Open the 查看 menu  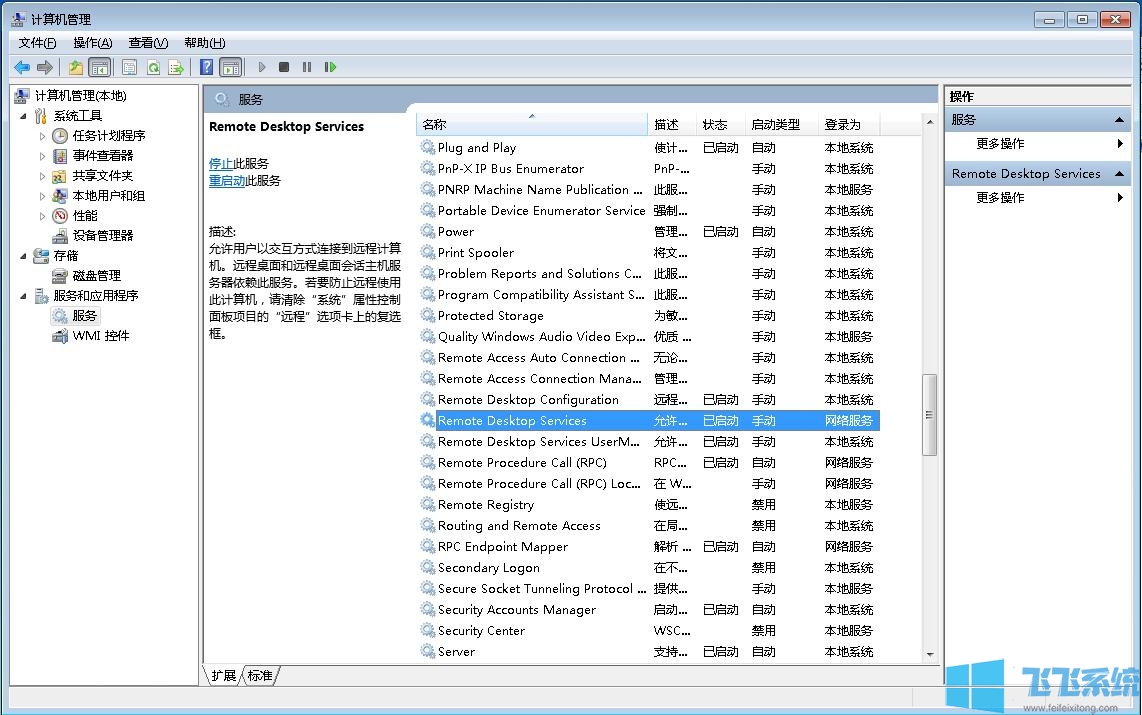147,42
